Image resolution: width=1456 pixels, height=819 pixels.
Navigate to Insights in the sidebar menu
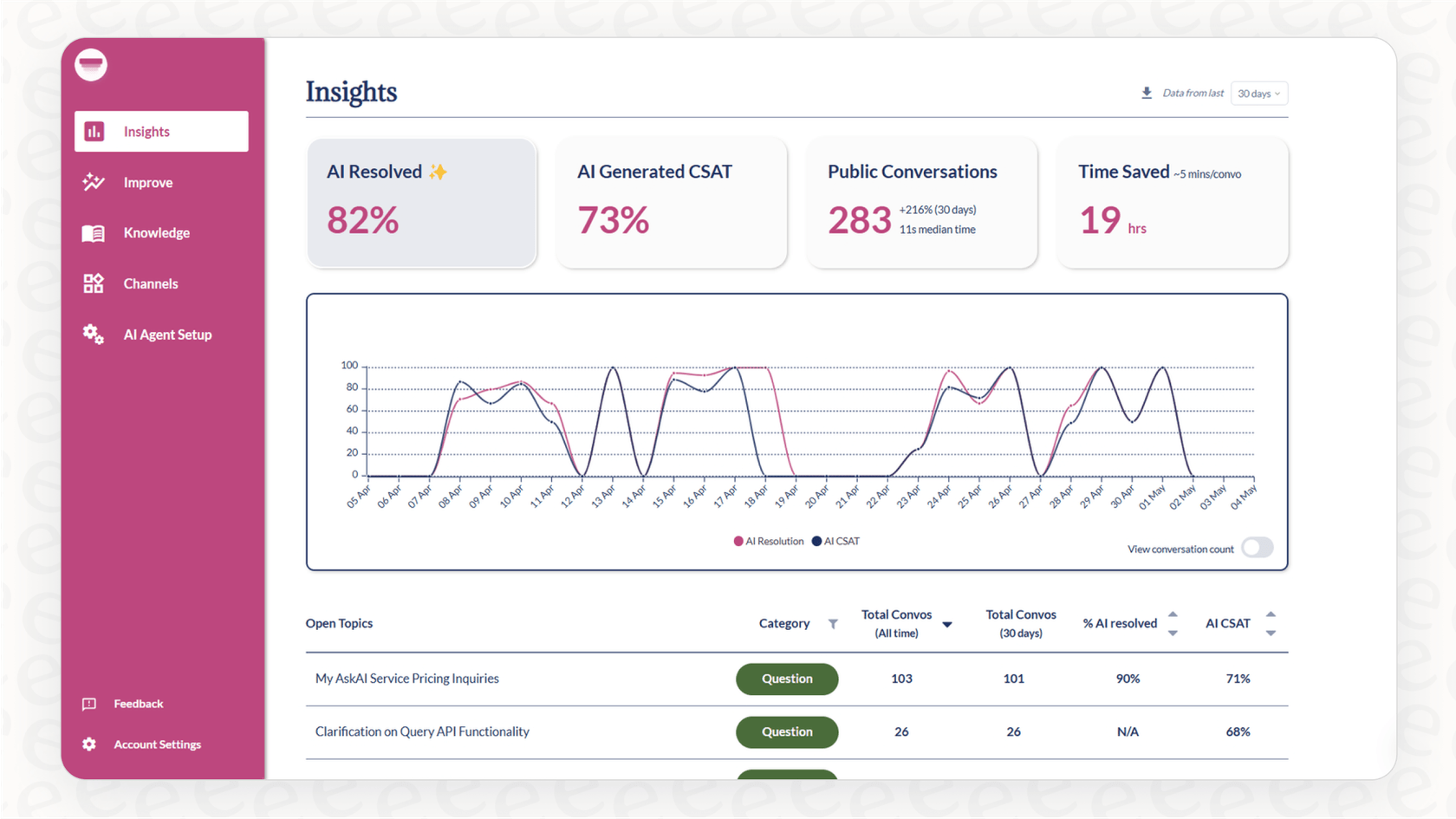[x=146, y=131]
